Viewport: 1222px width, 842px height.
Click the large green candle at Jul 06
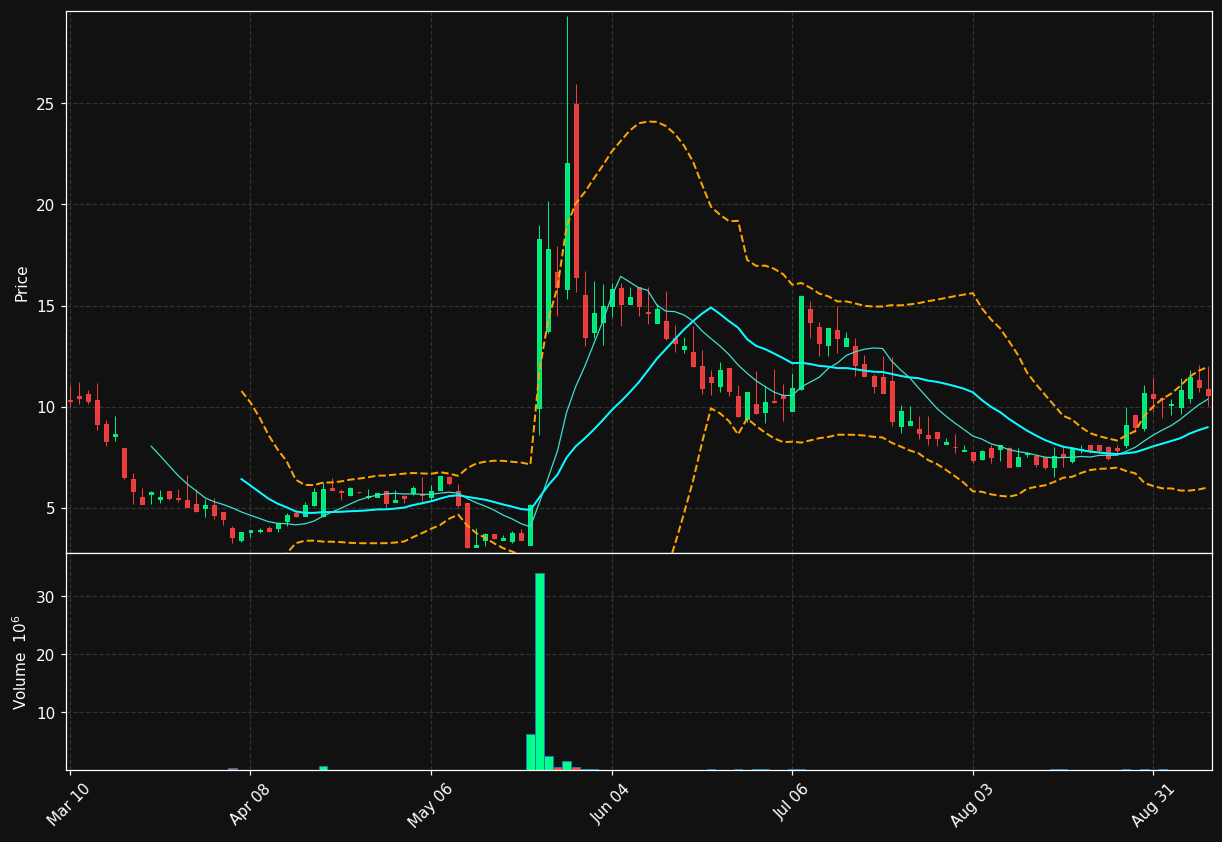pyautogui.click(x=801, y=342)
